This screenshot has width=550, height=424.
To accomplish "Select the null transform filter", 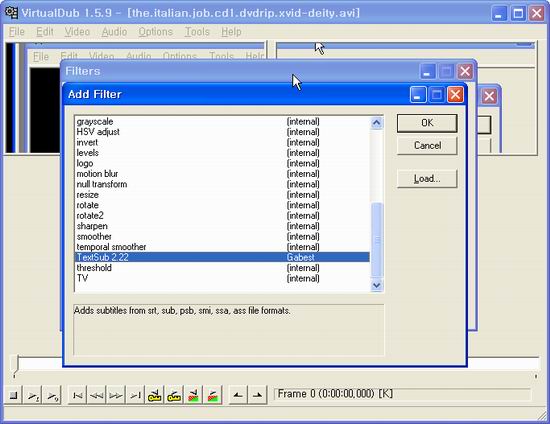I will click(x=222, y=184).
